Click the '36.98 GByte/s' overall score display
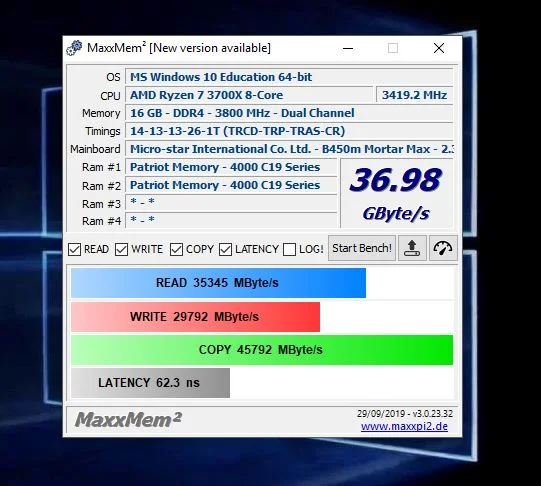The height and width of the screenshot is (486, 541). [x=397, y=194]
